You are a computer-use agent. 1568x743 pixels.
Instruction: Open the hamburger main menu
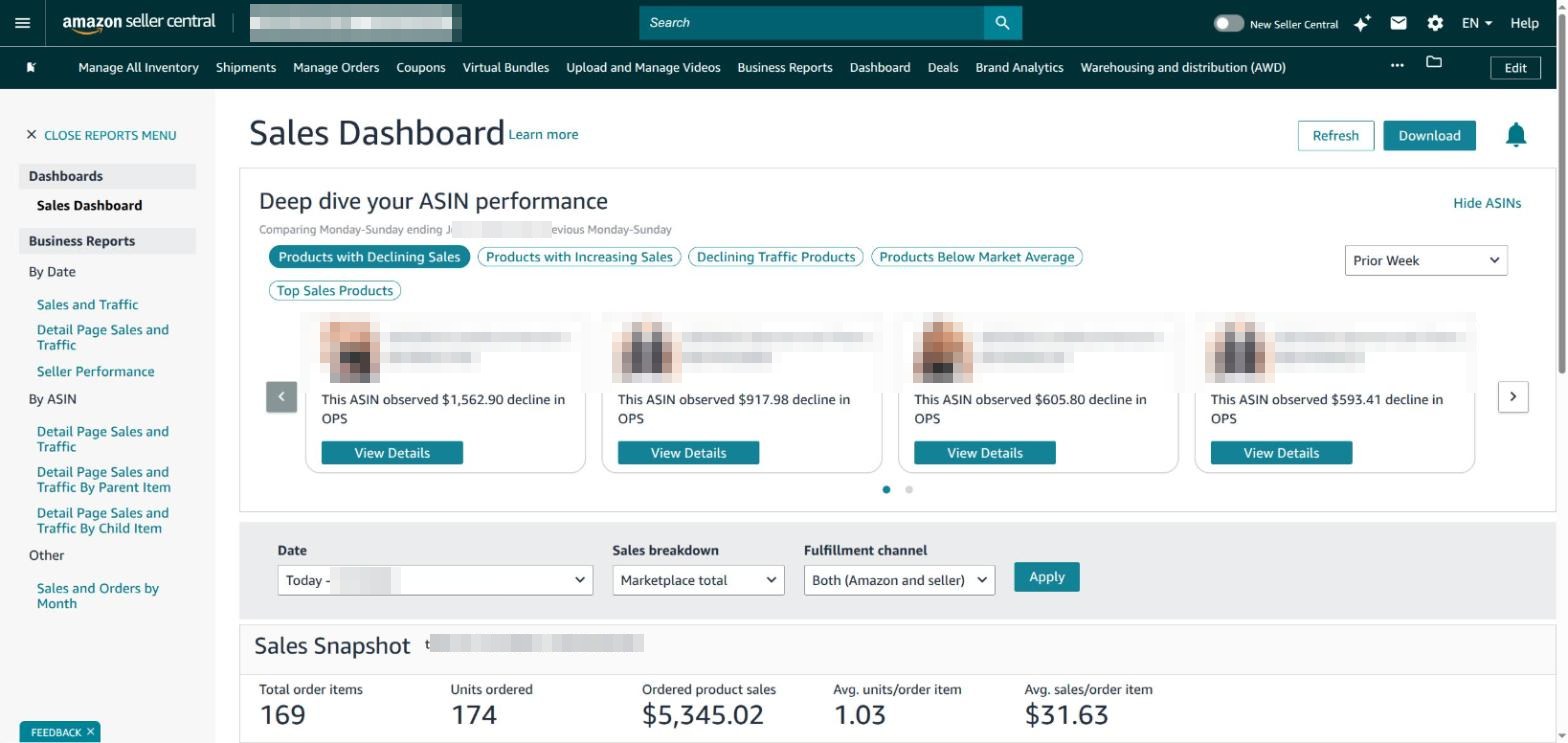point(23,23)
